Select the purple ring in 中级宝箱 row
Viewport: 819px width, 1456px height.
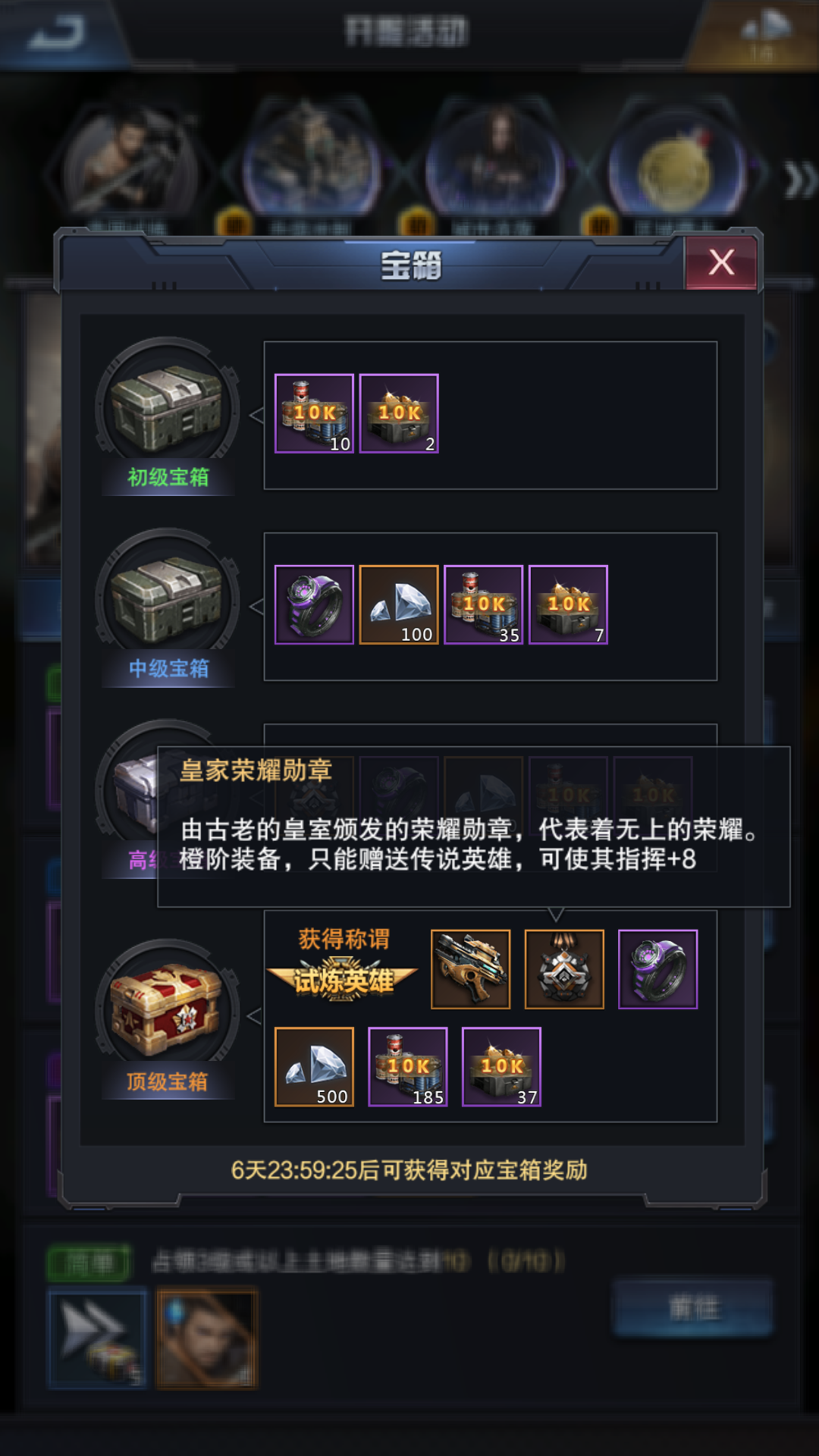[x=314, y=604]
